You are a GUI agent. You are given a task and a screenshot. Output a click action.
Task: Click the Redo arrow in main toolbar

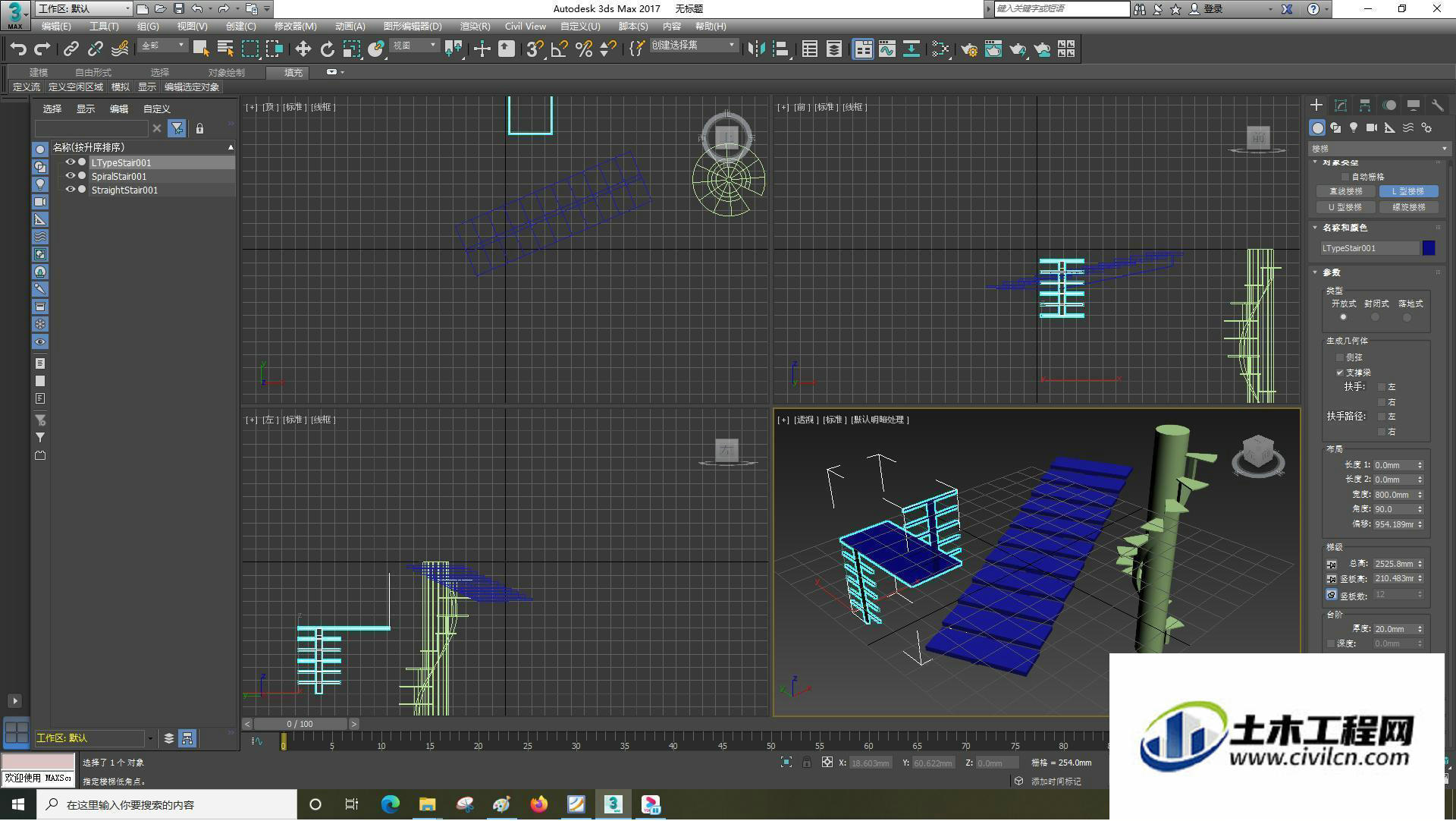coord(43,49)
